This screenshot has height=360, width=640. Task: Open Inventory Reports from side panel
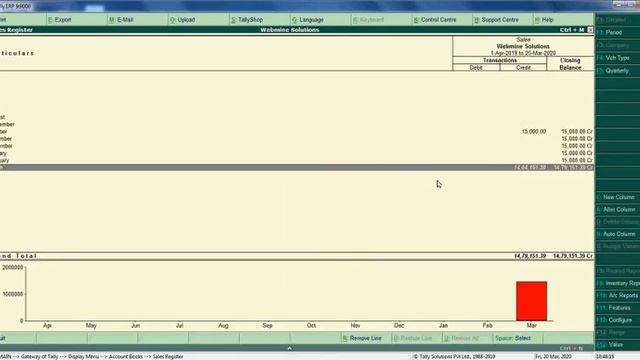(618, 283)
